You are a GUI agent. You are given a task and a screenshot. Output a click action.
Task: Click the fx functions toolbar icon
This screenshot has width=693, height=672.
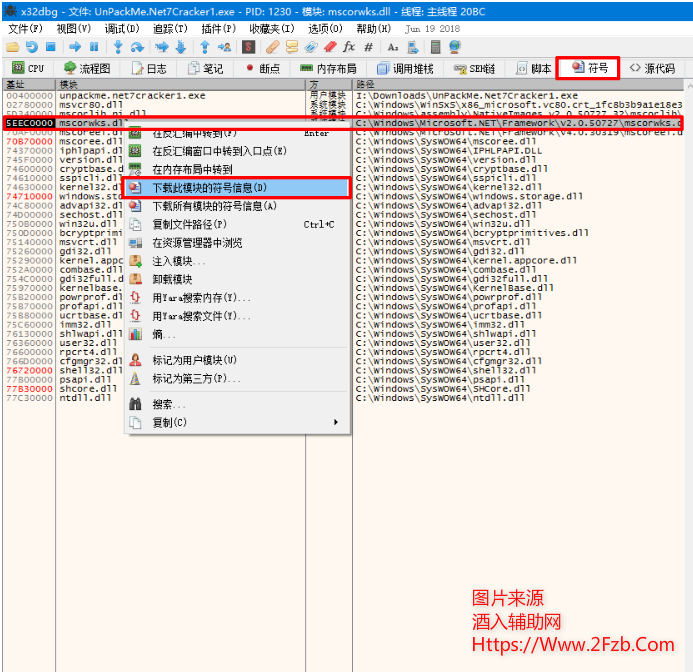(x=349, y=47)
